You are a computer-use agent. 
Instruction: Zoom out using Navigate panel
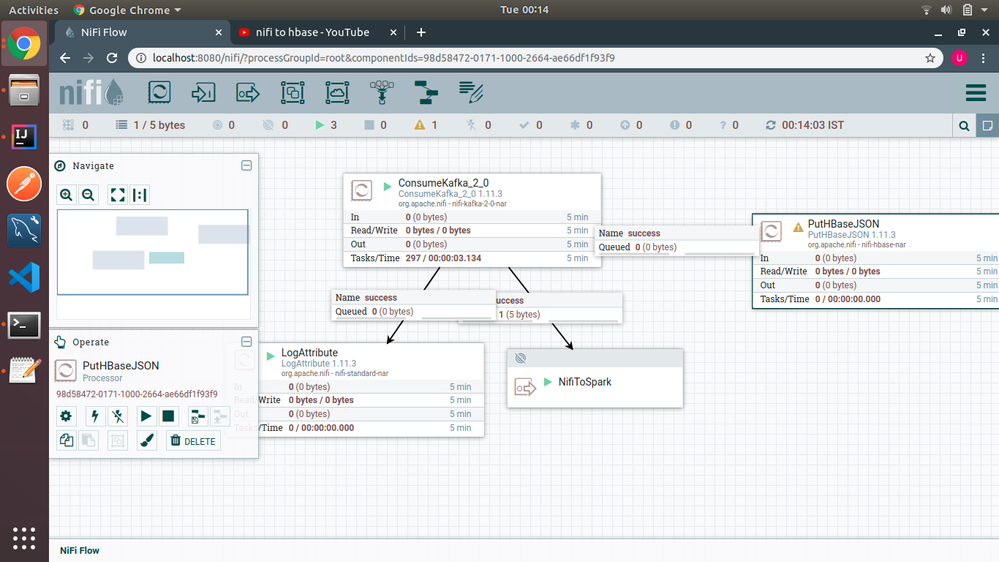[89, 195]
